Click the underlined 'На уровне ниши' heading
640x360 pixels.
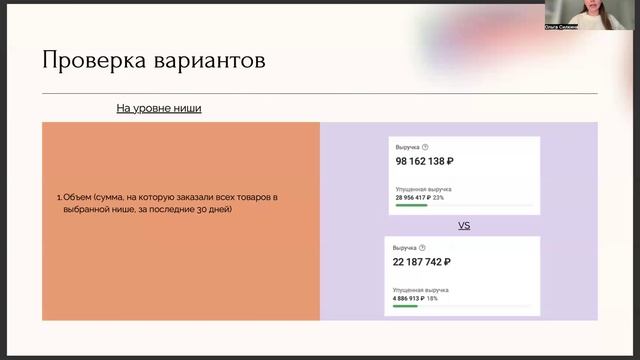tap(159, 108)
